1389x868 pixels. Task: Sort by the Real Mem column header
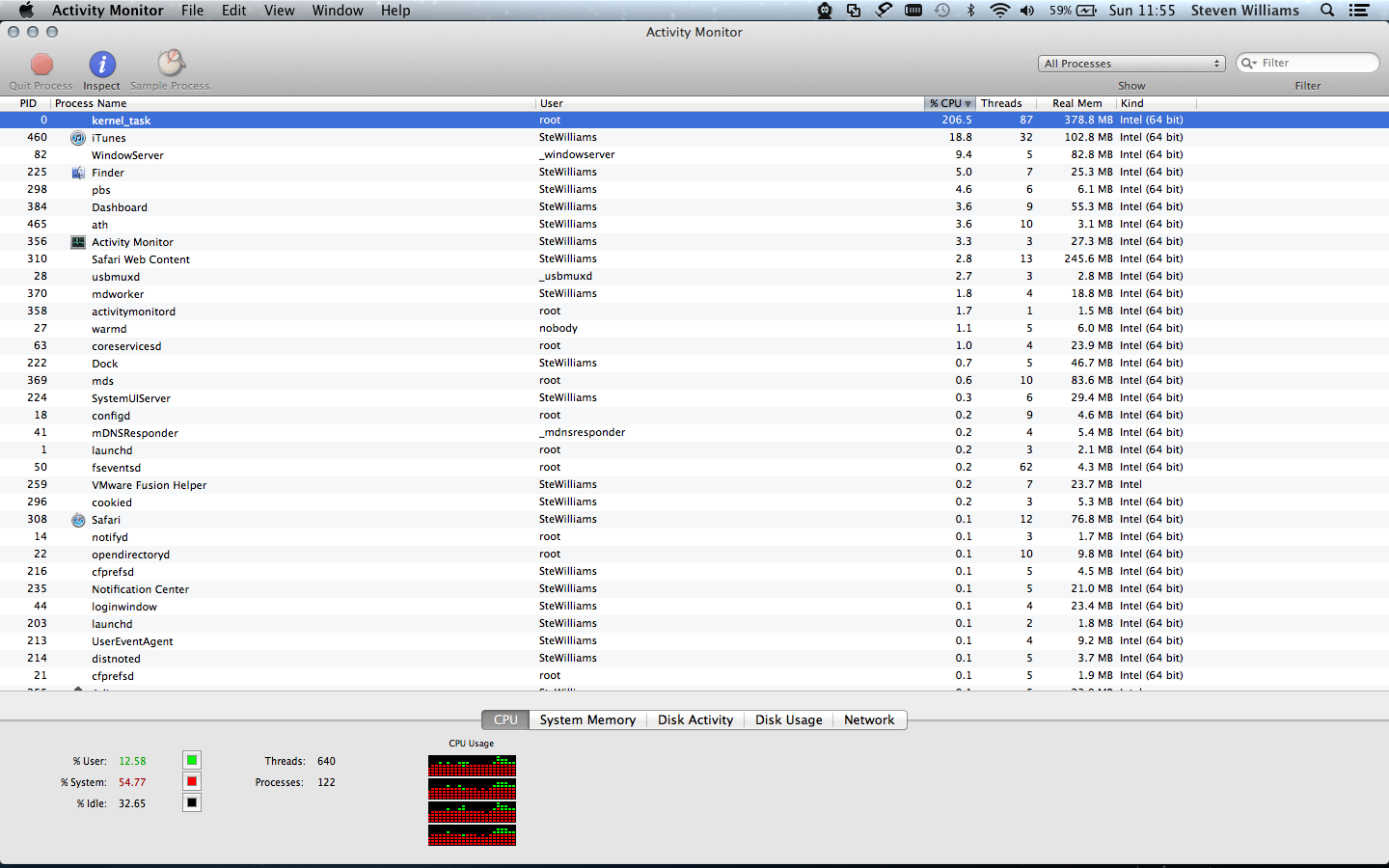pos(1076,103)
